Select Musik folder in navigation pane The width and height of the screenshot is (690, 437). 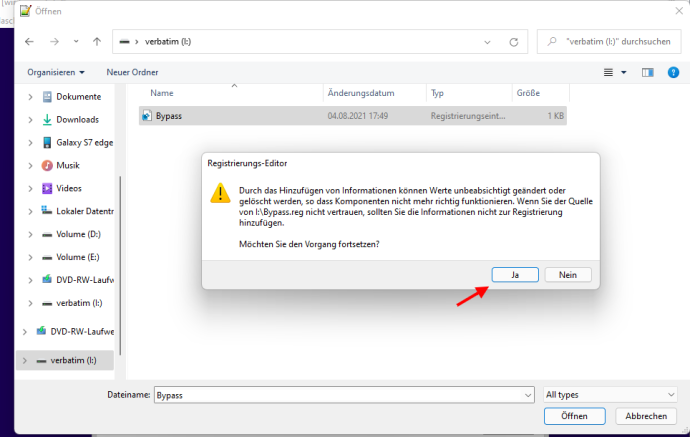coord(67,165)
